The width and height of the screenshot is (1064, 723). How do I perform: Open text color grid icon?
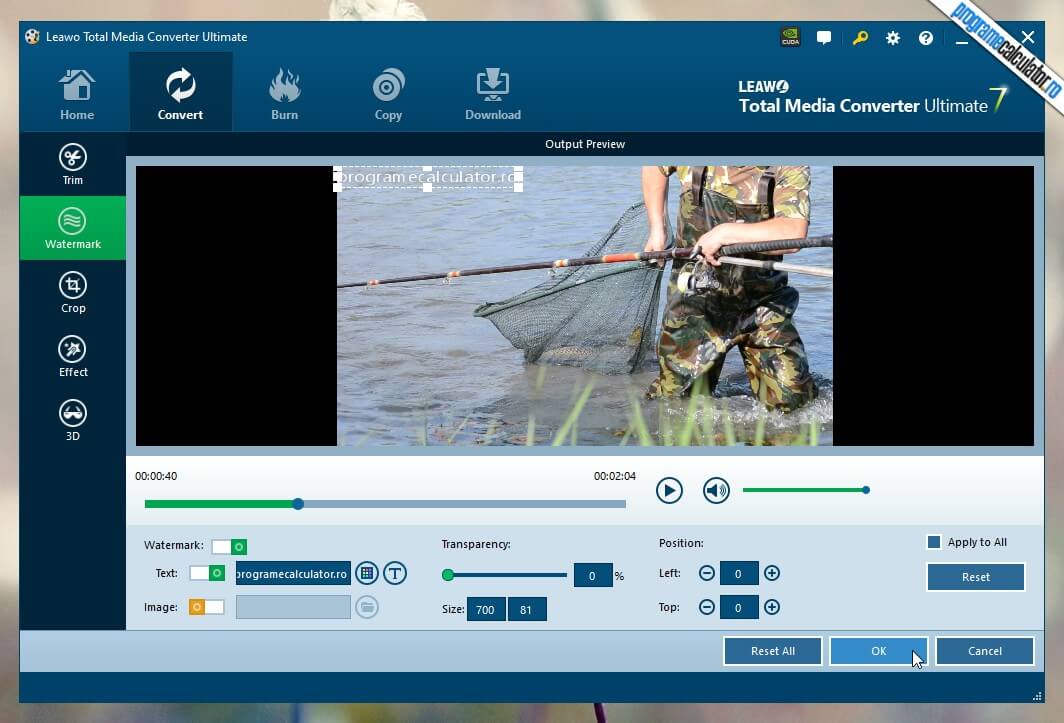coord(366,573)
